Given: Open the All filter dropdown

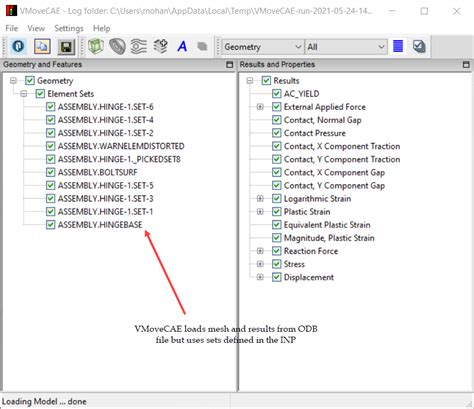Looking at the screenshot, I should tap(346, 47).
